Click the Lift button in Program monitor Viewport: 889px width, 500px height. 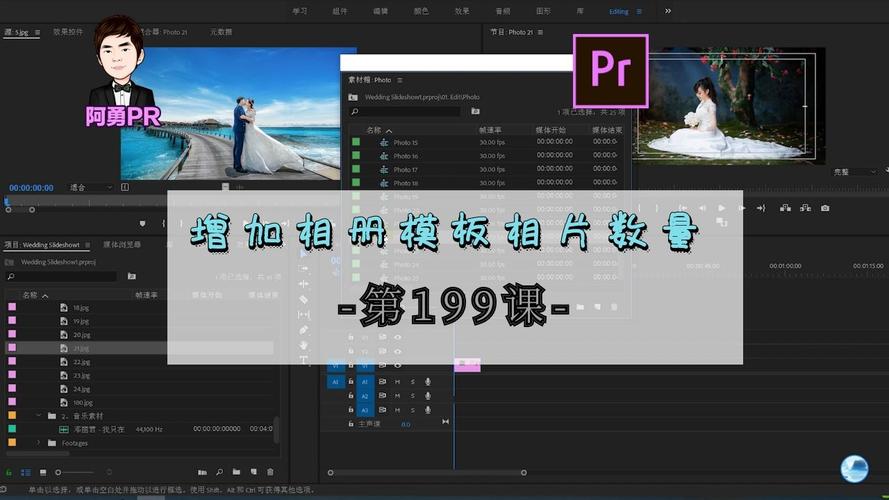pyautogui.click(x=785, y=208)
